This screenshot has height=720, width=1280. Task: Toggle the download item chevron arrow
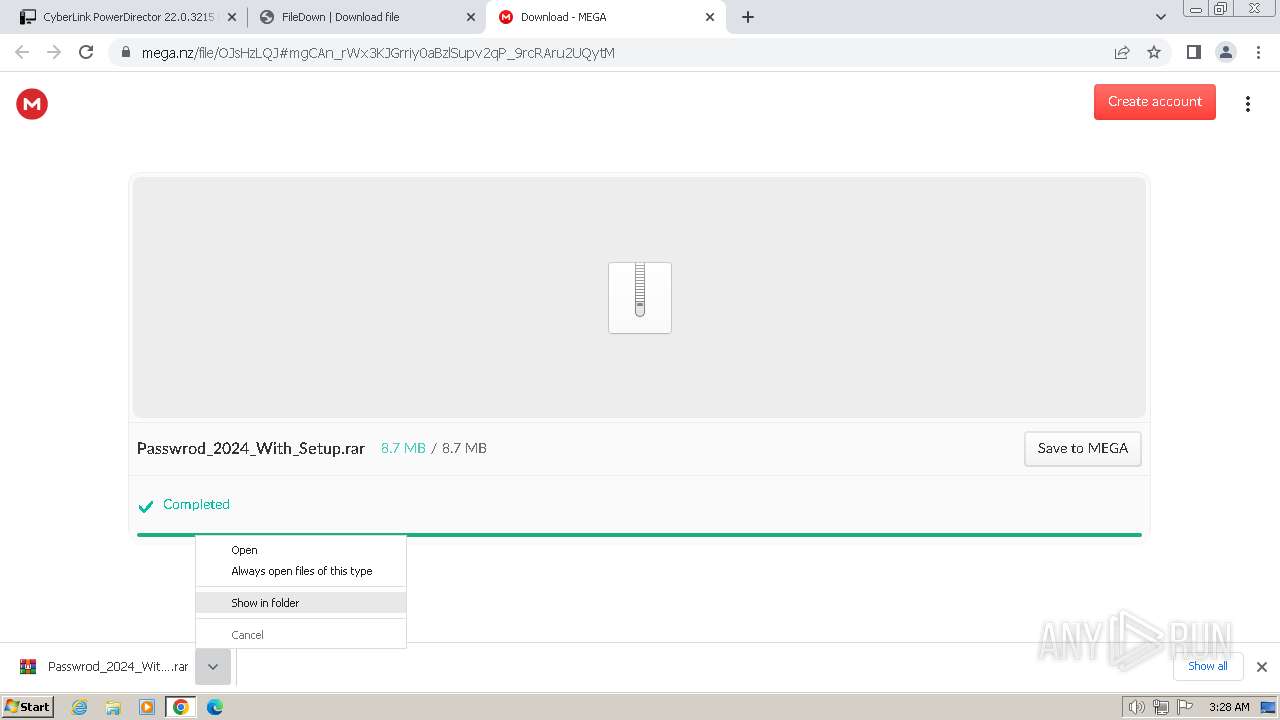point(213,667)
